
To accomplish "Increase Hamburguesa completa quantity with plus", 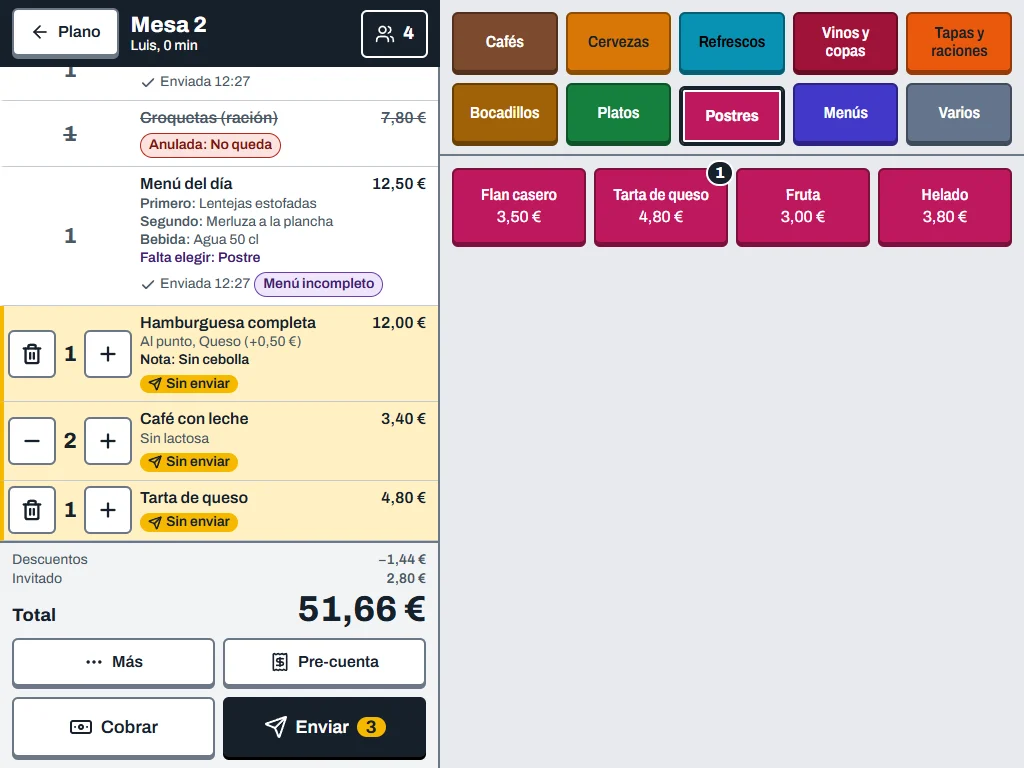I will [x=108, y=354].
